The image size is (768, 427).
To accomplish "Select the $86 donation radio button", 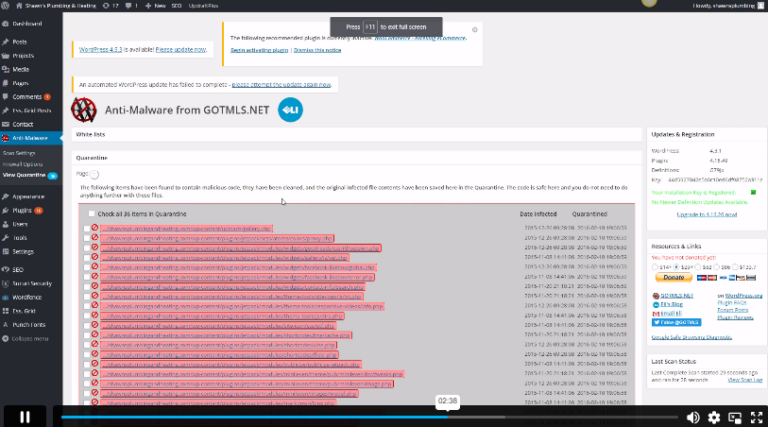I will point(716,267).
